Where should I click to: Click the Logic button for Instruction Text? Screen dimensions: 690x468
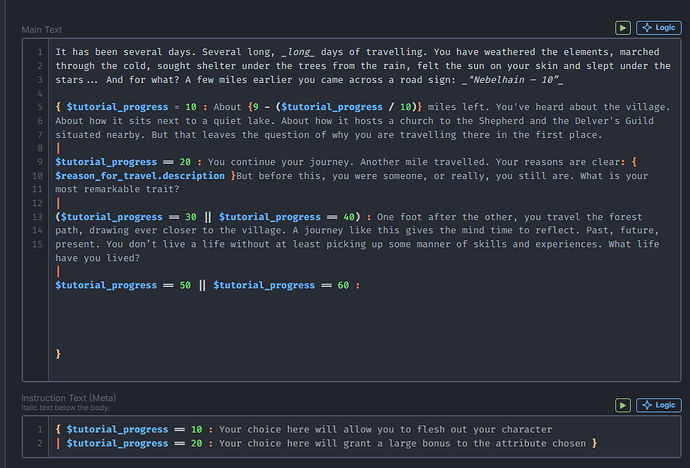coord(660,405)
